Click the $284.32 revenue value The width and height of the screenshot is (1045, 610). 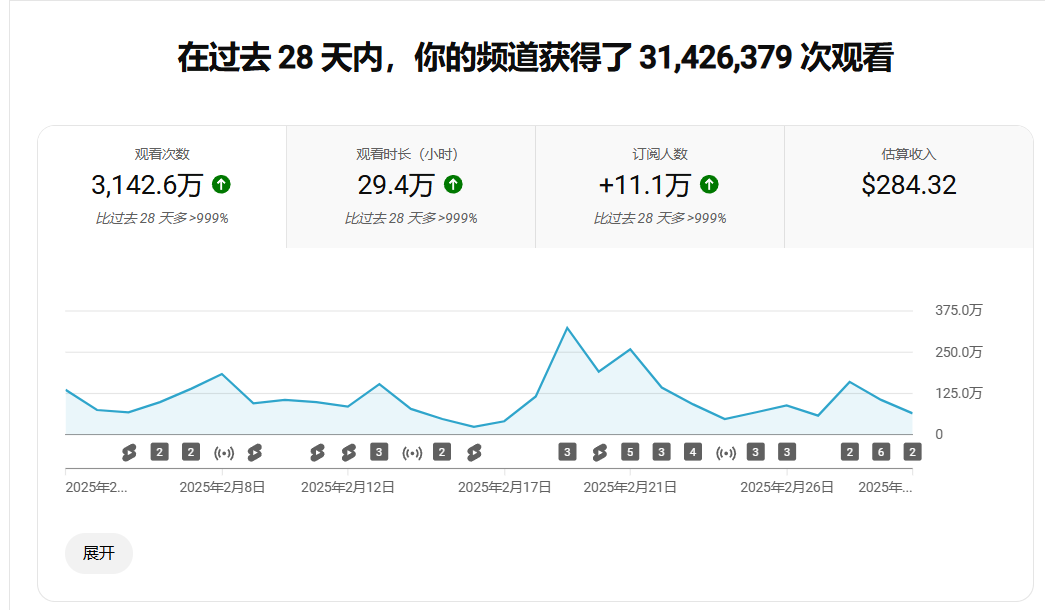click(x=908, y=185)
